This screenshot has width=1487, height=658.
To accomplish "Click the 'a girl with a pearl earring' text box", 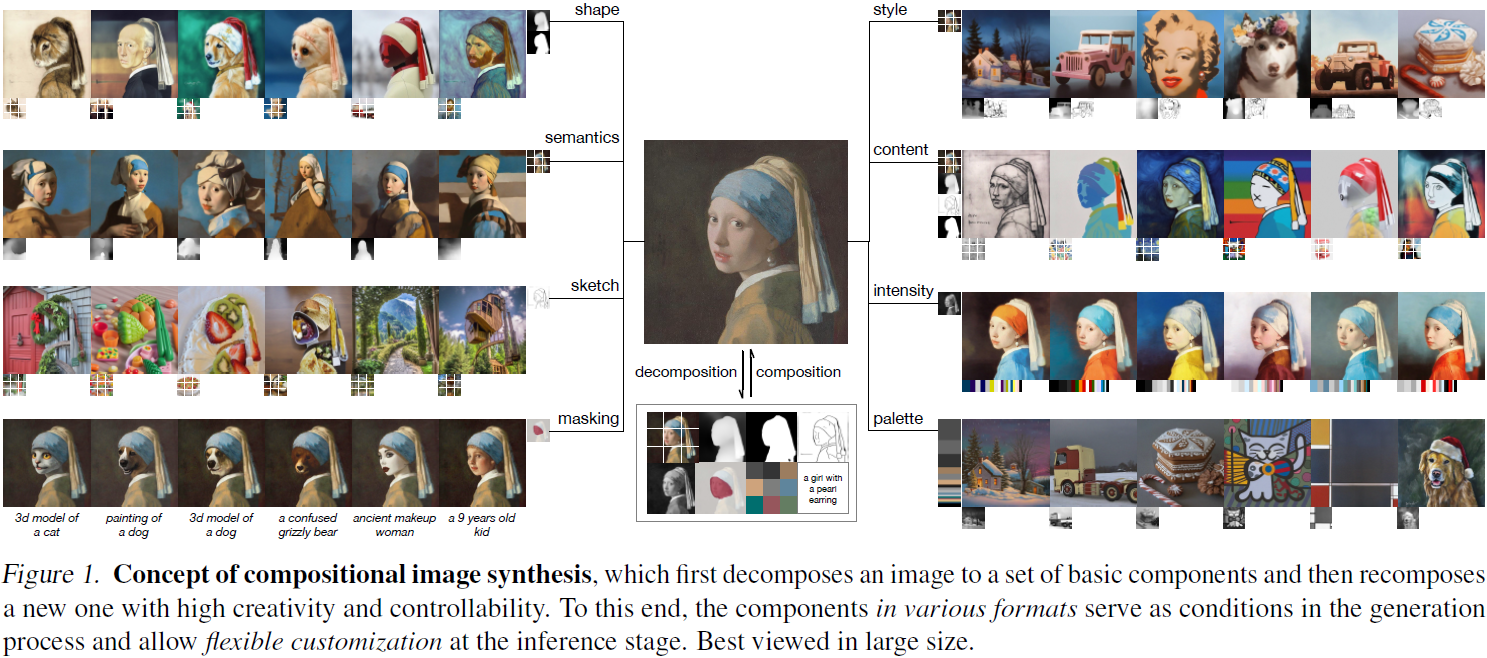I will (x=823, y=487).
